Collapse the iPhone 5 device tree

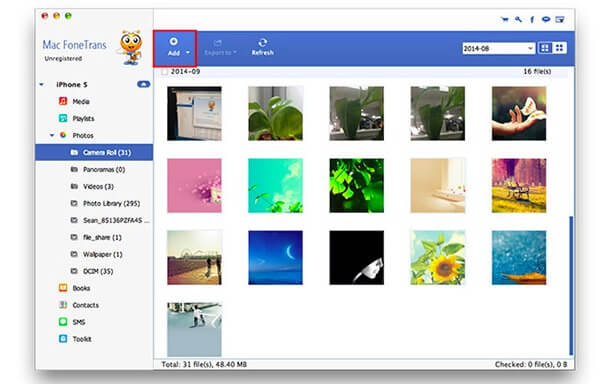pyautogui.click(x=42, y=85)
